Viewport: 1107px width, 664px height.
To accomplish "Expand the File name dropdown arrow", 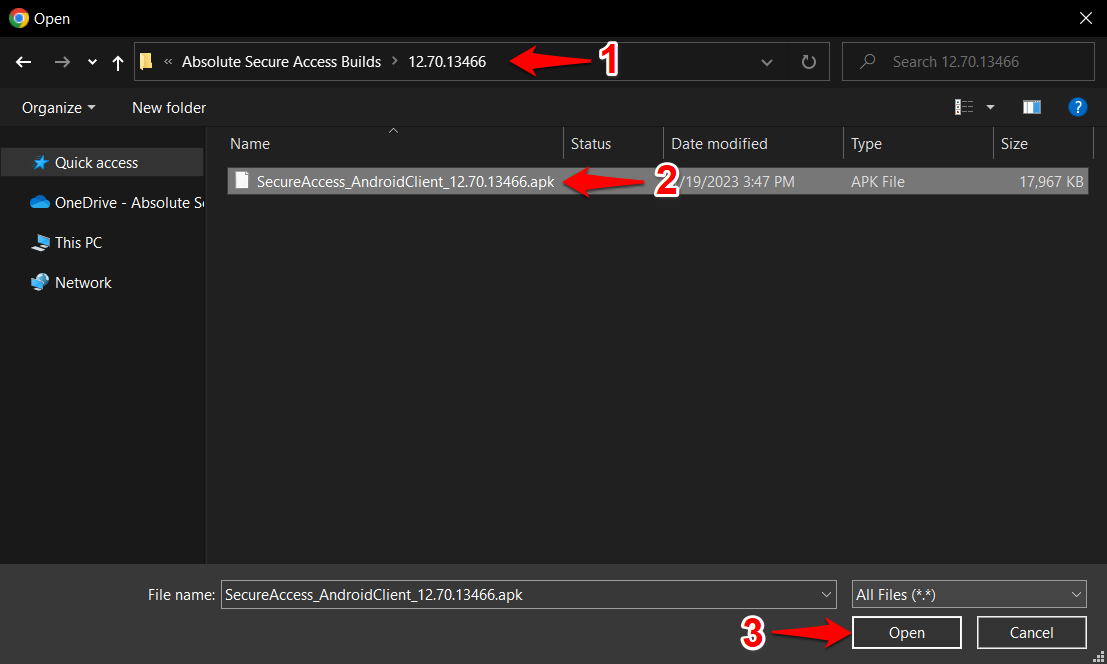I will tap(826, 595).
